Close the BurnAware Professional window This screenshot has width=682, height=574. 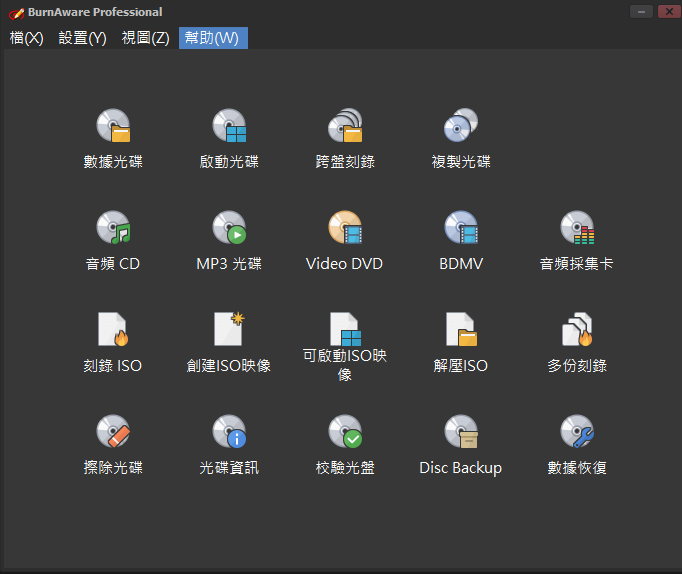[x=669, y=12]
